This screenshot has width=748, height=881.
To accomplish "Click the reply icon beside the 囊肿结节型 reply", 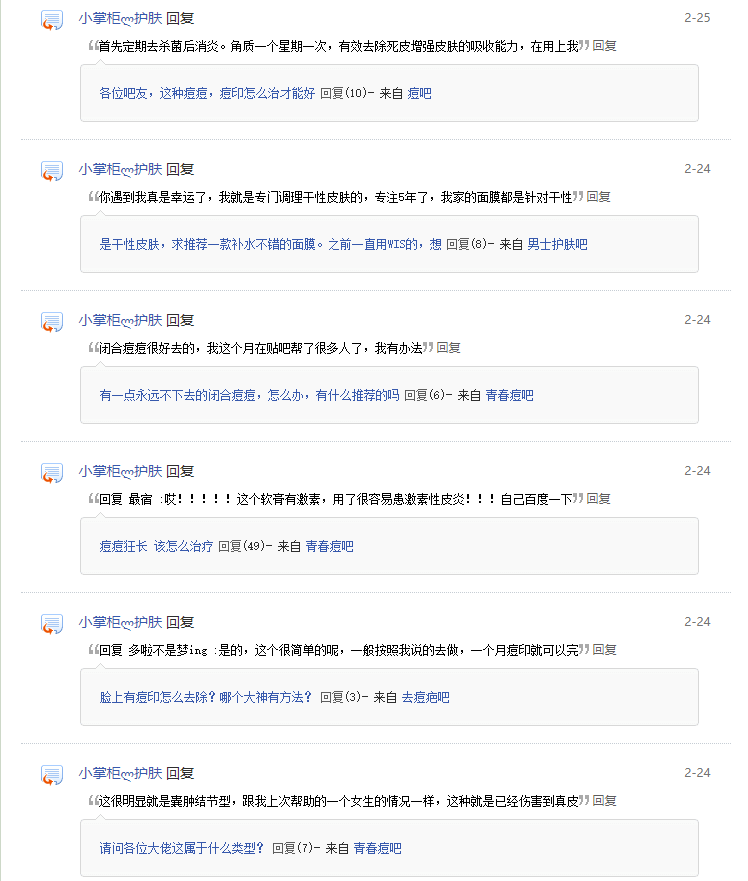I will [x=52, y=775].
